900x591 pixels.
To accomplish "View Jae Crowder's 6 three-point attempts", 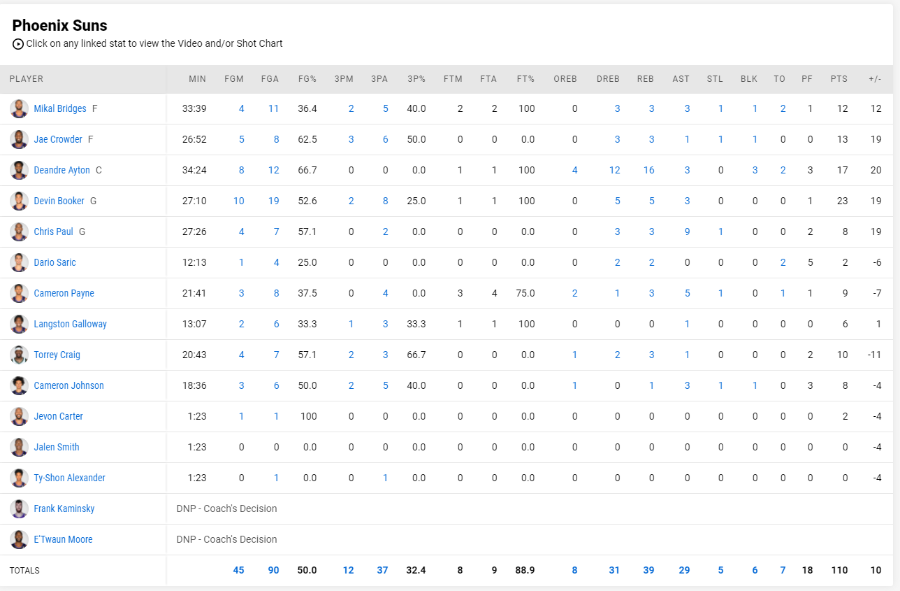I will click(x=385, y=139).
